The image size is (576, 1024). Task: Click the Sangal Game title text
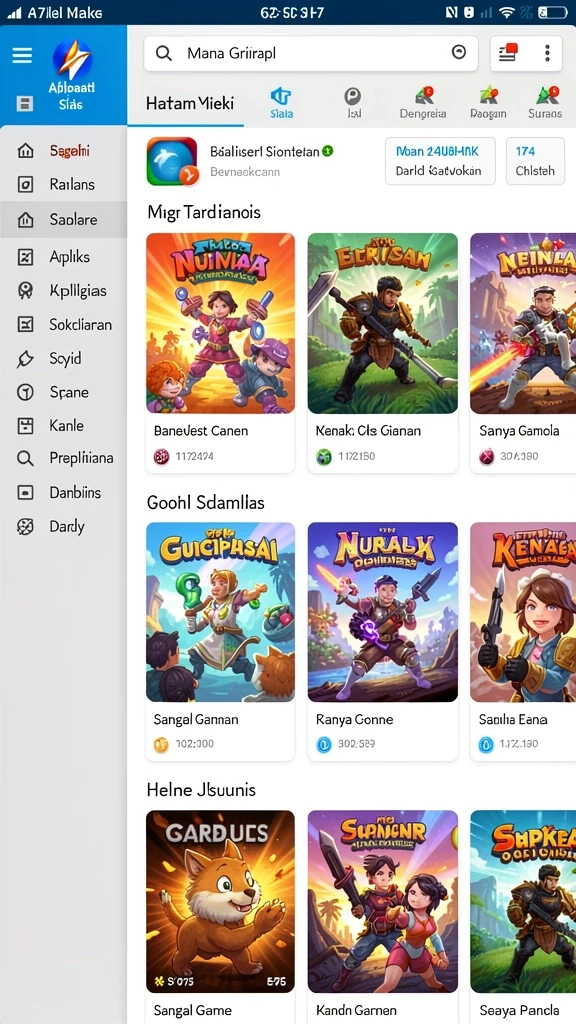pyautogui.click(x=193, y=1010)
